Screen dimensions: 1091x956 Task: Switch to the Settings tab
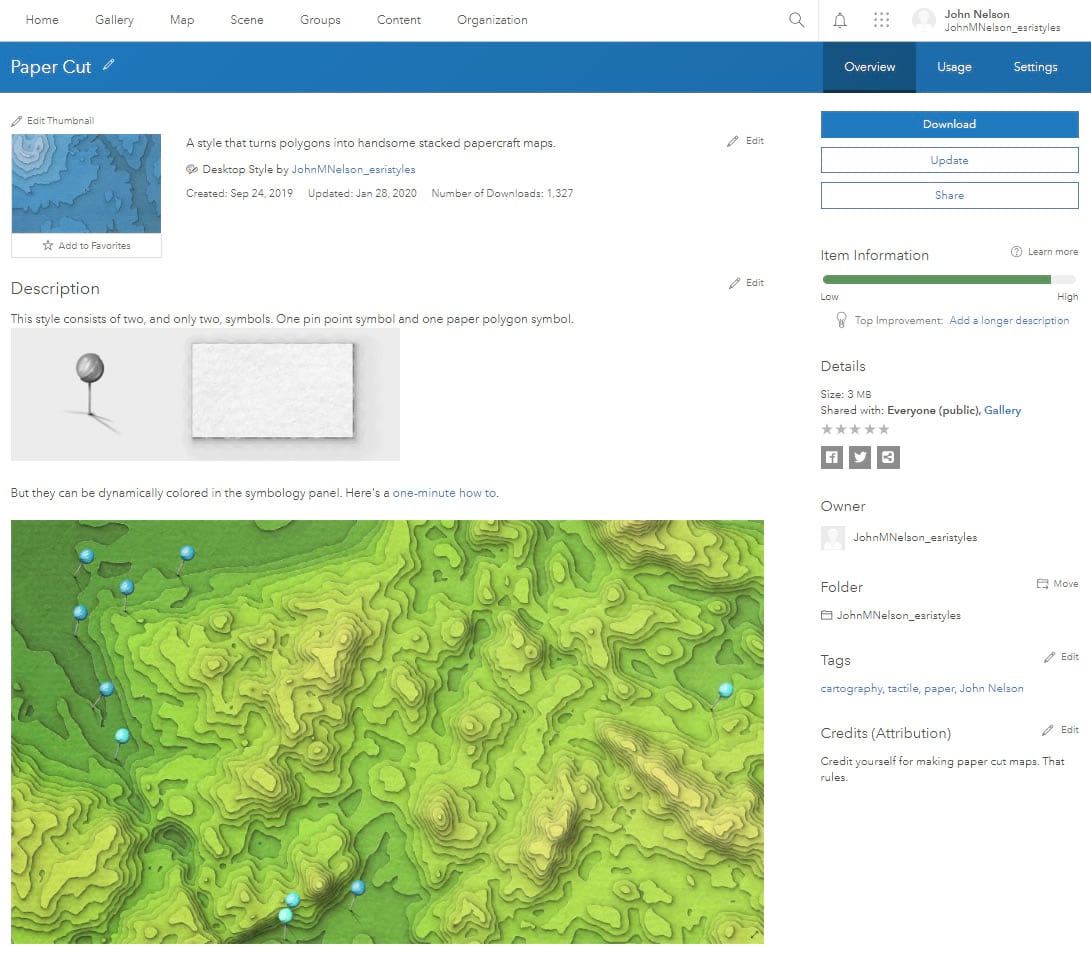[x=1035, y=67]
